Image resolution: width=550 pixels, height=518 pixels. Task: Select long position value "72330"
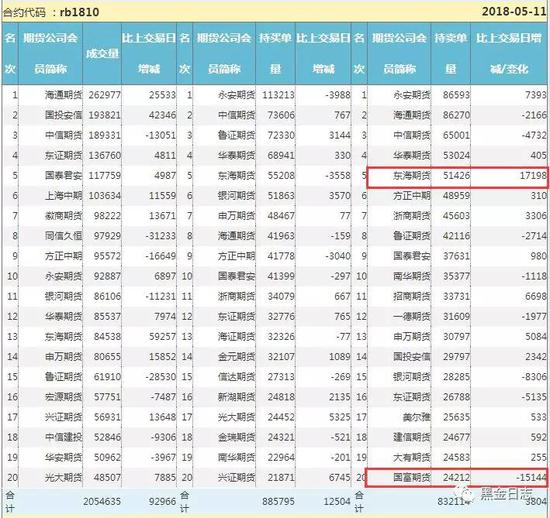(x=281, y=135)
